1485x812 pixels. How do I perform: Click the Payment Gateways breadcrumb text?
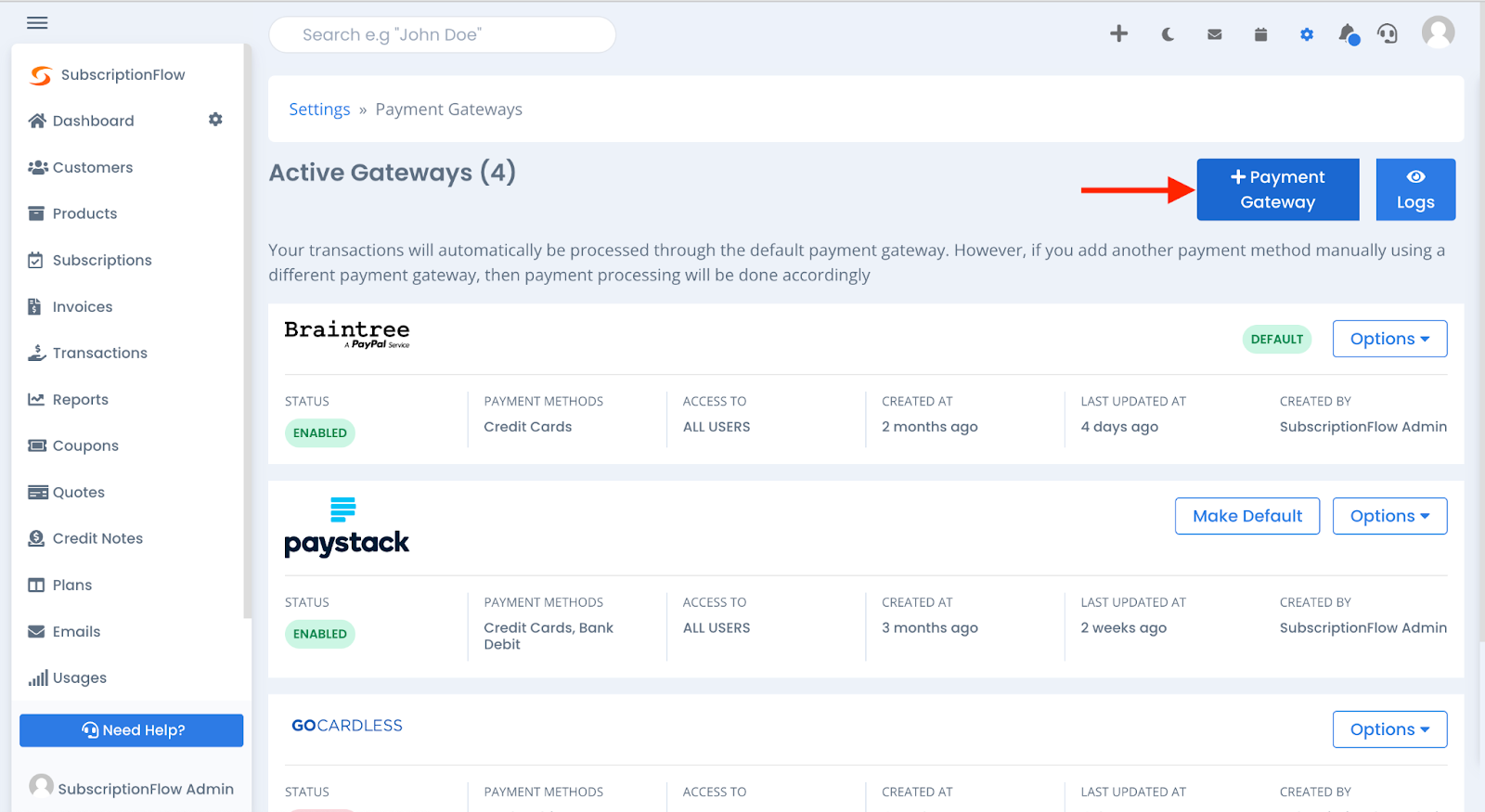[x=449, y=110]
